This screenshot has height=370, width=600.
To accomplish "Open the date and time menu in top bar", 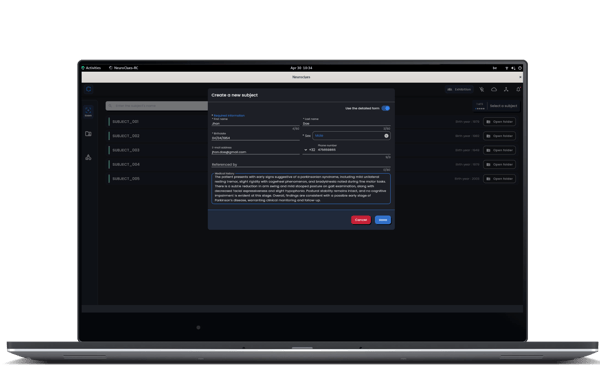I will point(301,68).
